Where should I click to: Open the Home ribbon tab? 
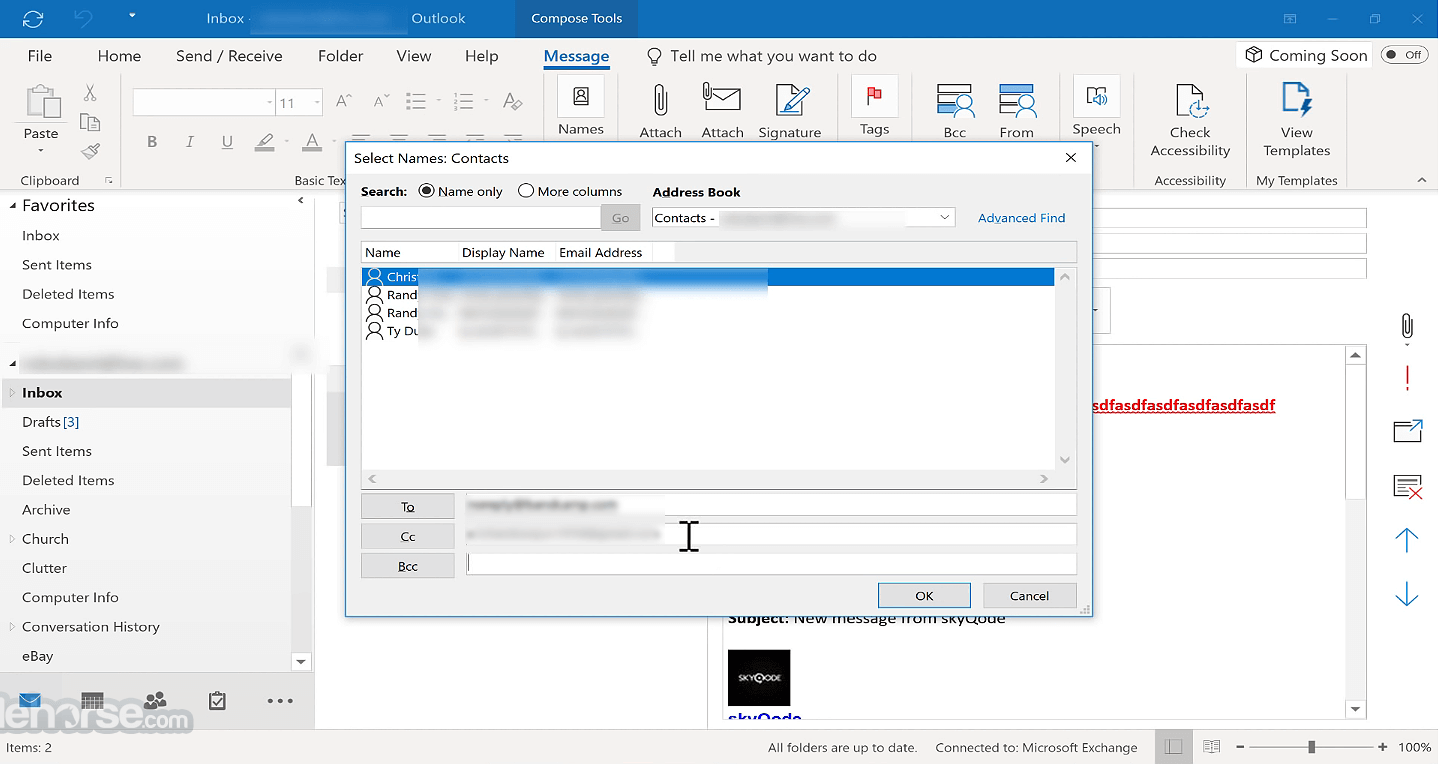click(119, 56)
